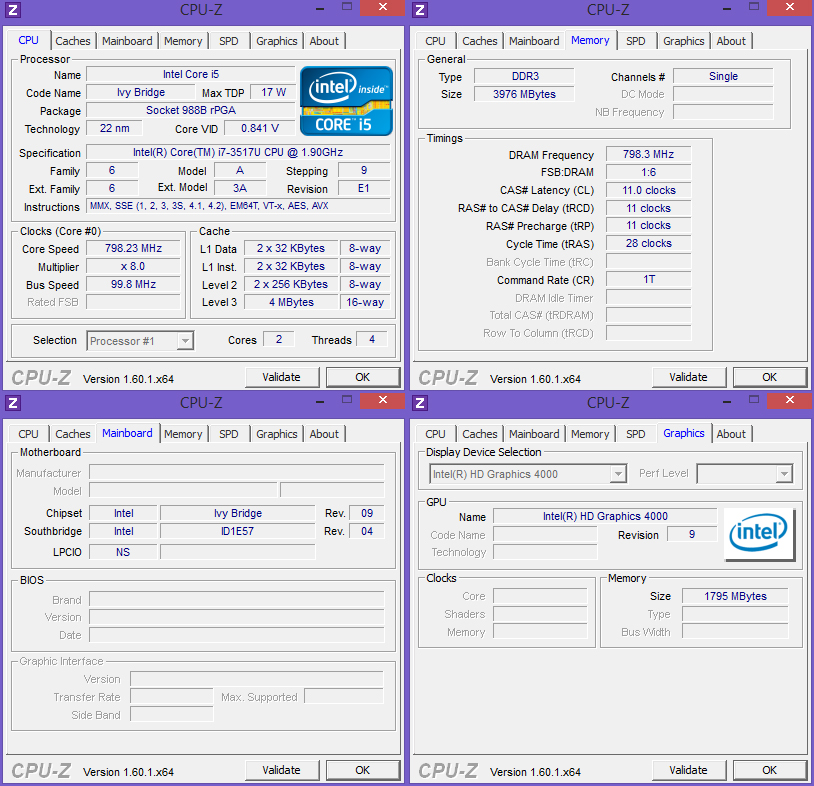Viewport: 814px width, 786px height.
Task: Click LPCIO value NS
Action: coord(123,552)
